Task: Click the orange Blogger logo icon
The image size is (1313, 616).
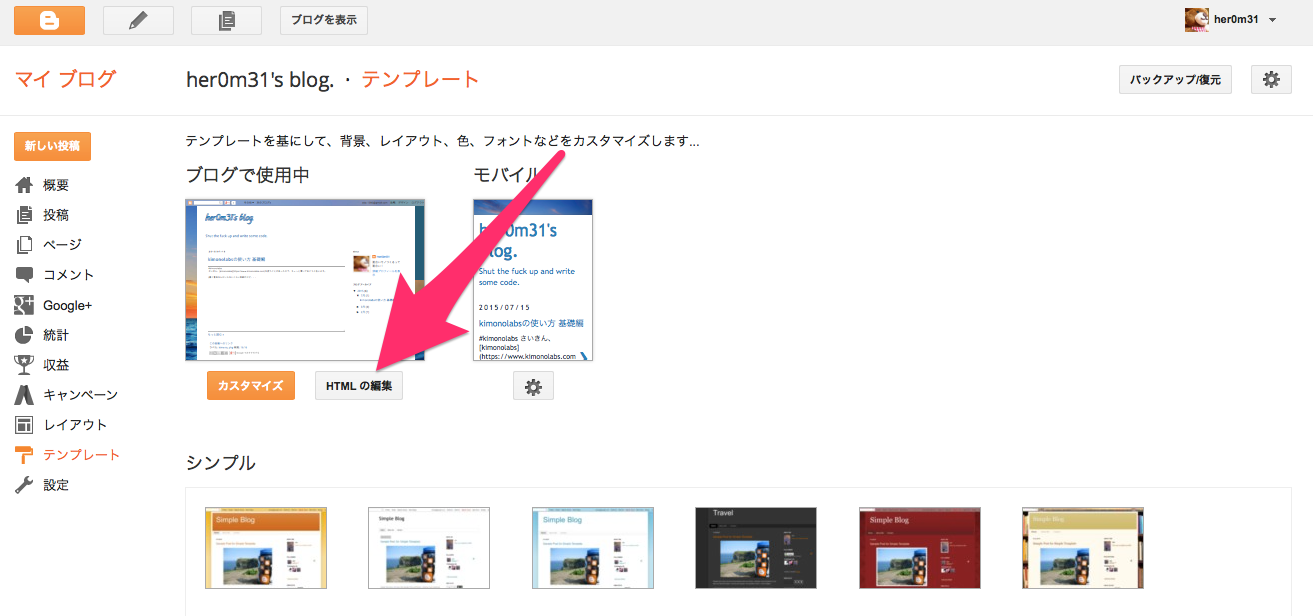Action: [x=49, y=20]
